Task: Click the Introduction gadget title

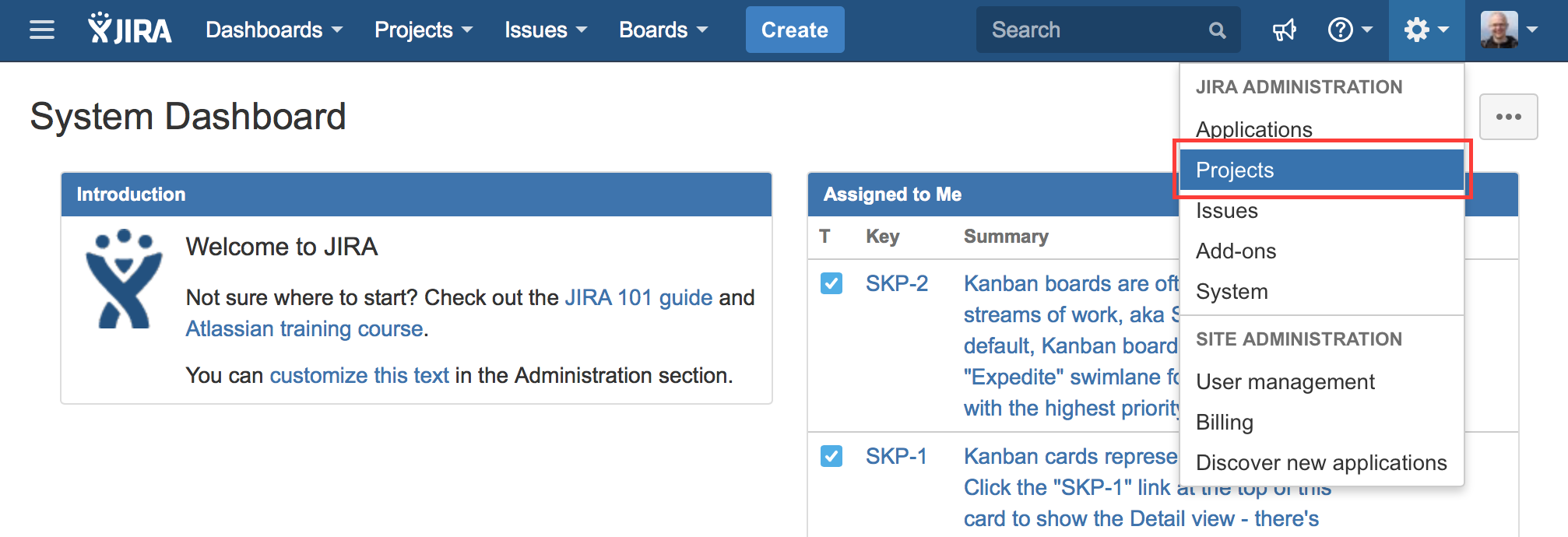Action: point(131,195)
